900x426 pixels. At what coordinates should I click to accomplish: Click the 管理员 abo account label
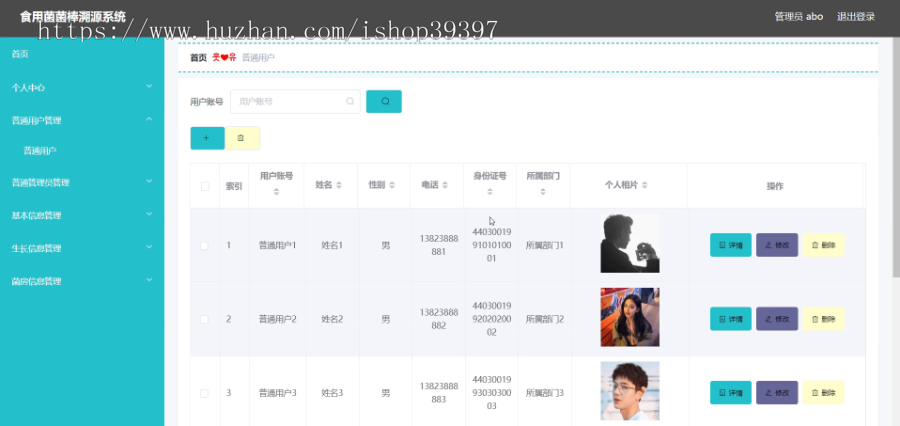798,17
